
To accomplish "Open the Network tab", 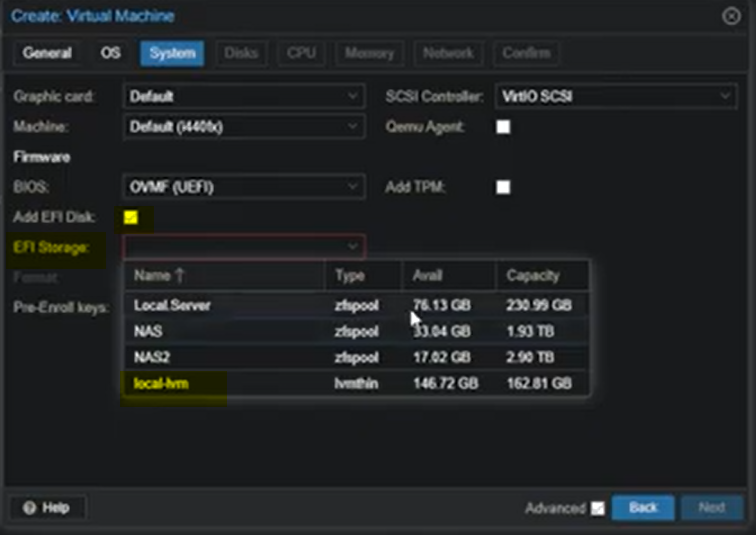I will [x=448, y=53].
